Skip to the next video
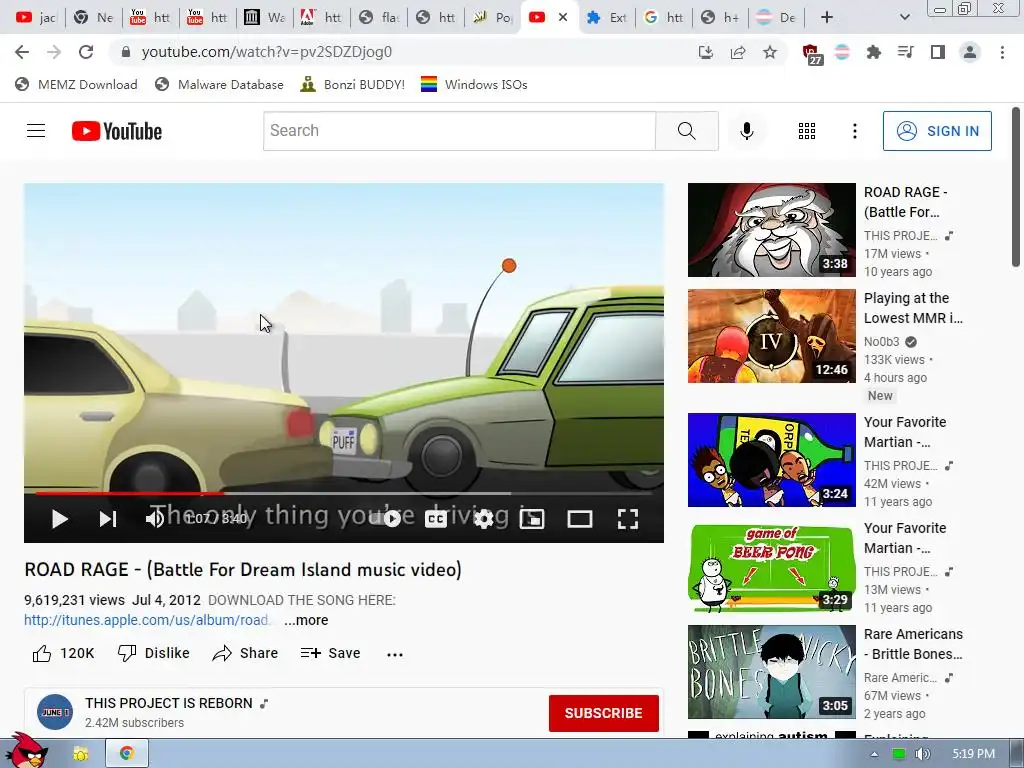 click(108, 519)
